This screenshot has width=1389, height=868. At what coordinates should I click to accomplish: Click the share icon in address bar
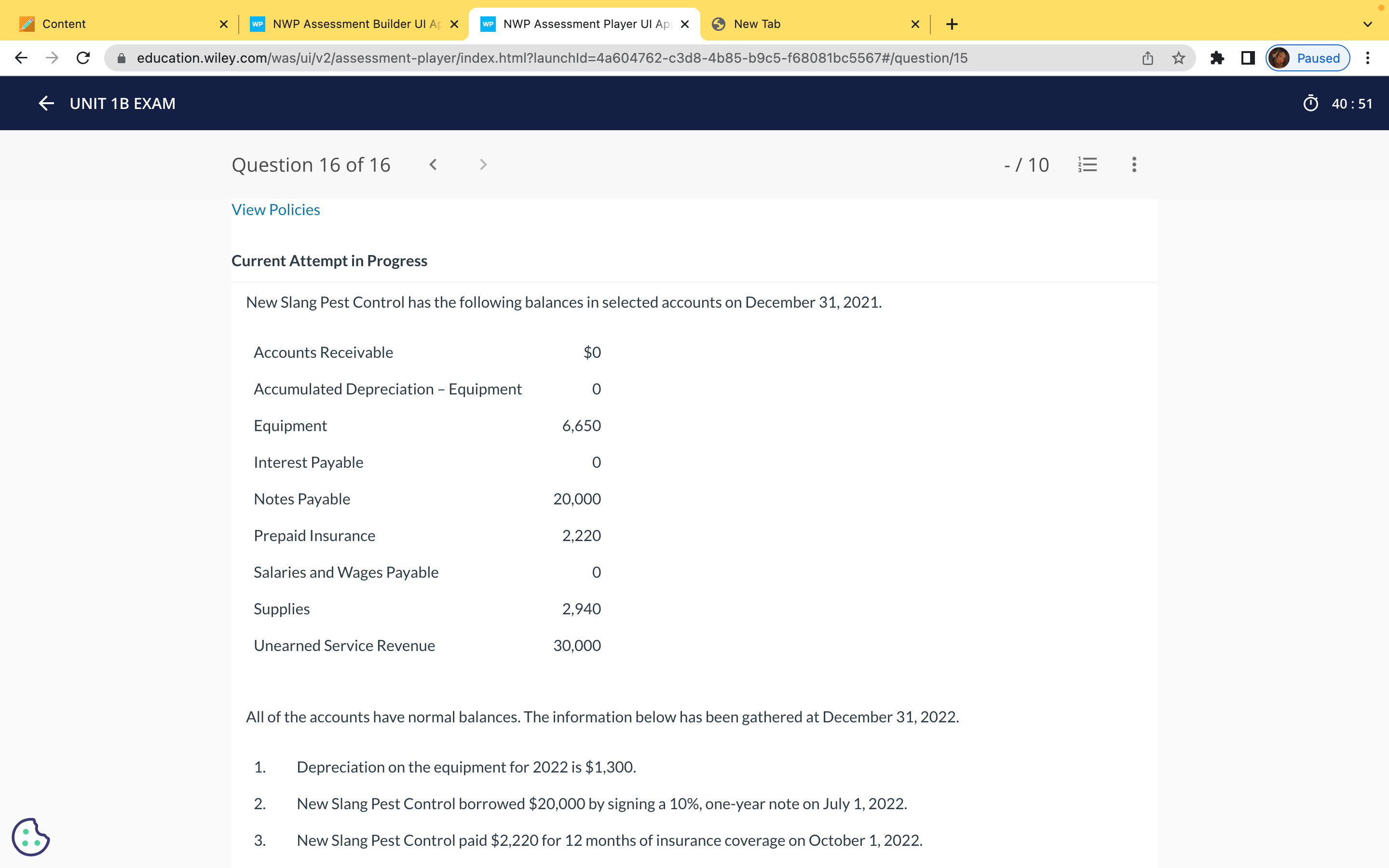point(1147,58)
